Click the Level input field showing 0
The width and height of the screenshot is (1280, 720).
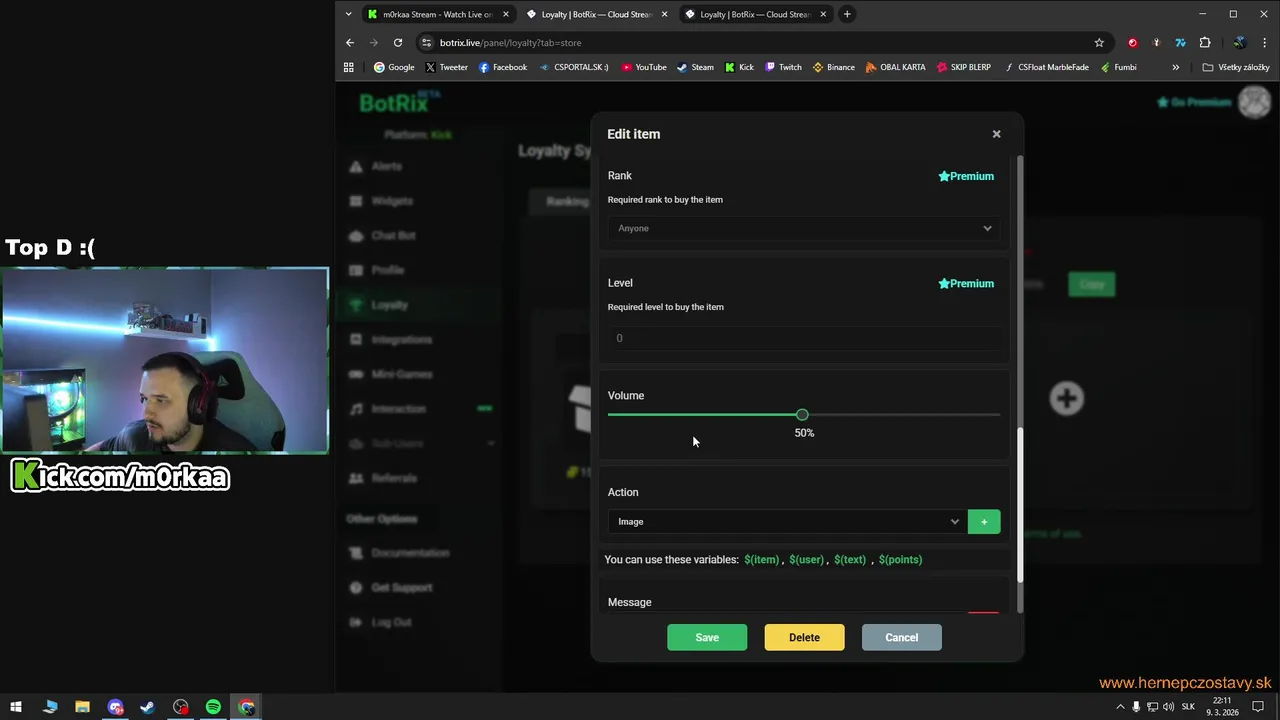(804, 338)
